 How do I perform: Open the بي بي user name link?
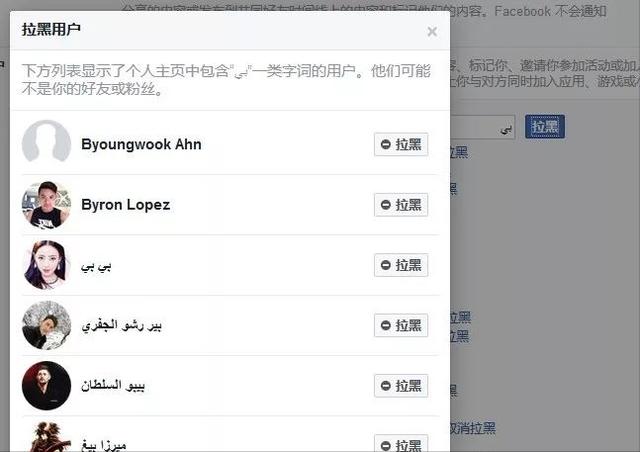tap(96, 267)
